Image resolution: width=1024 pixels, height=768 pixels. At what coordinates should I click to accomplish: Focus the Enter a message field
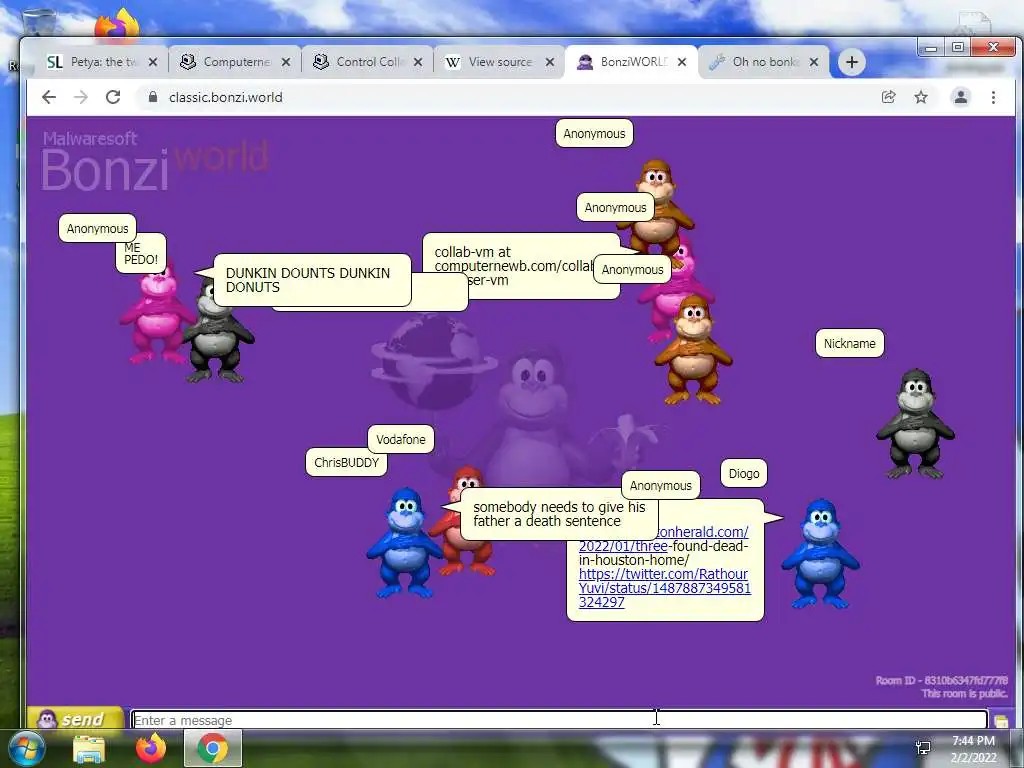point(559,720)
